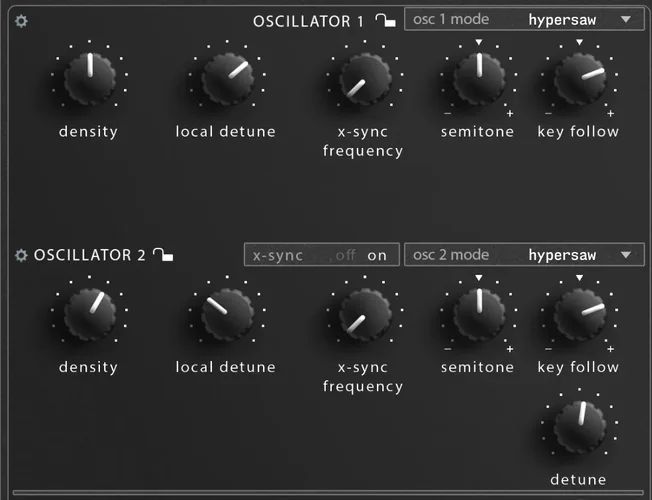
Task: Open Oscillator 2 settings gear
Action: pyautogui.click(x=21, y=255)
